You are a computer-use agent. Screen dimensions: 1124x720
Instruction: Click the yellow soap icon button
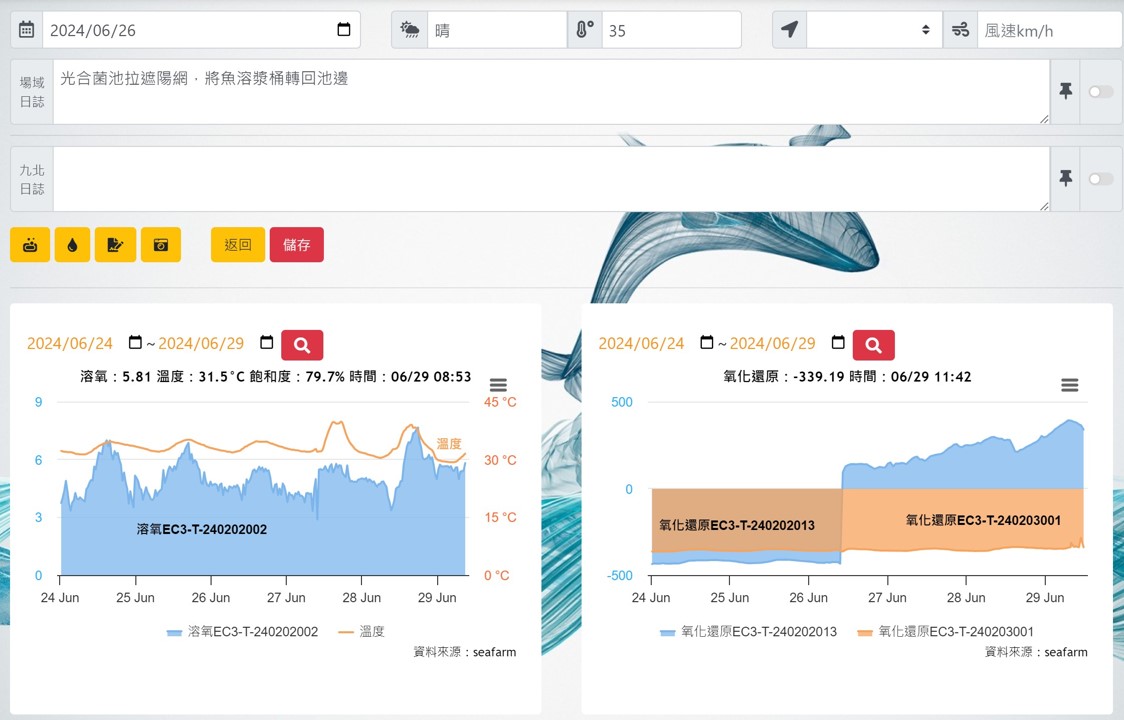click(x=30, y=245)
